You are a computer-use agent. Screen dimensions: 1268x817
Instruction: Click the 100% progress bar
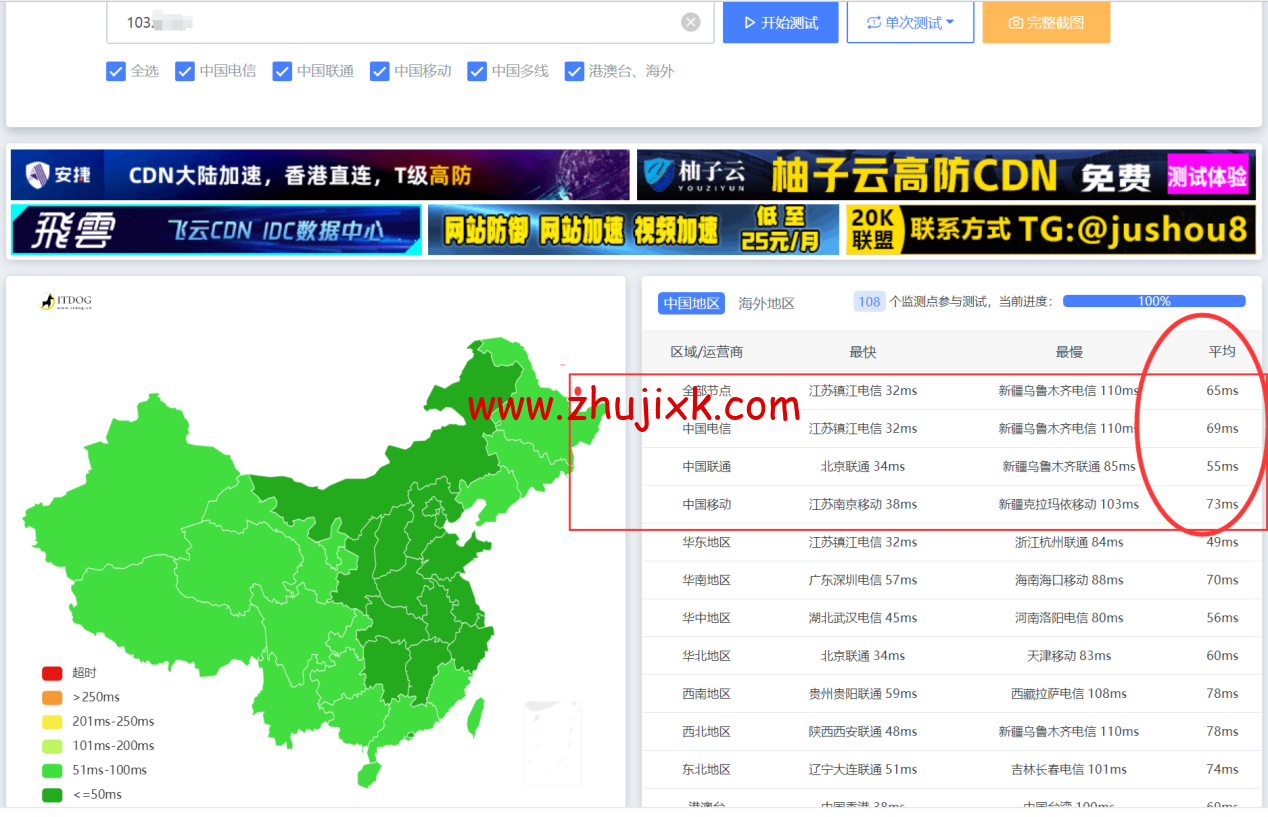coord(1153,300)
